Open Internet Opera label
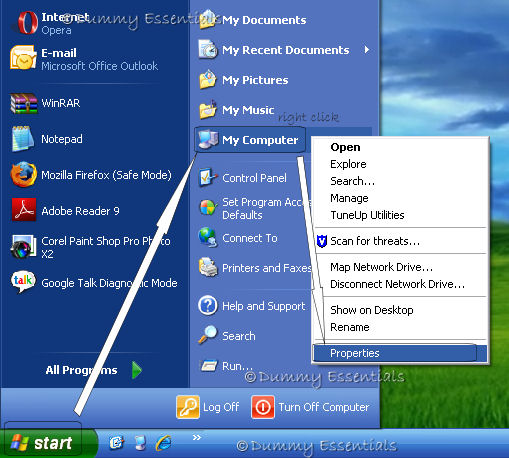 coord(65,23)
